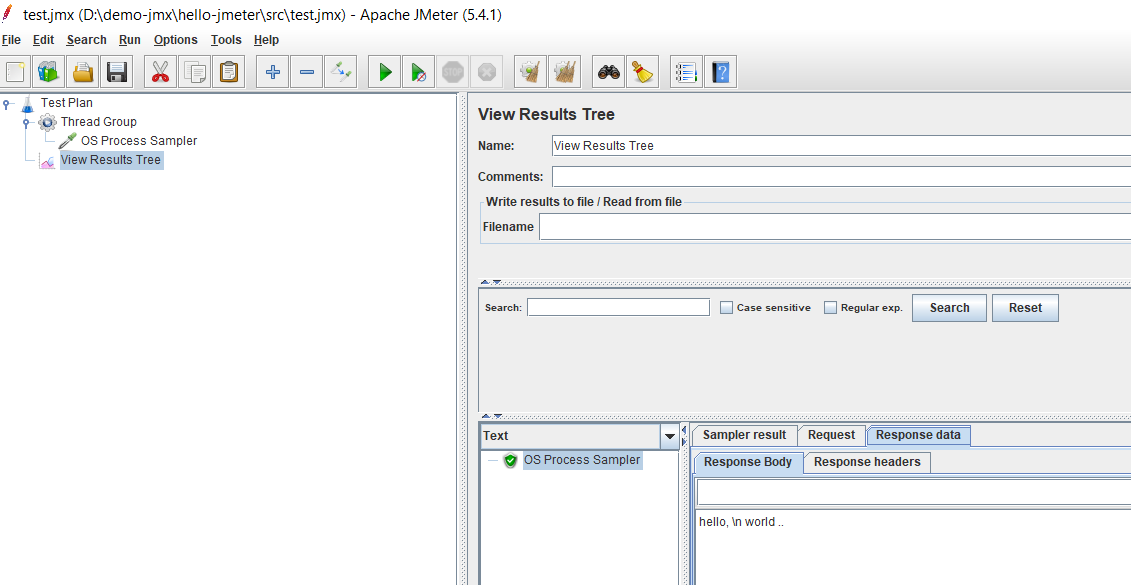
Task: Switch to the Sampler result tab
Action: coord(744,435)
